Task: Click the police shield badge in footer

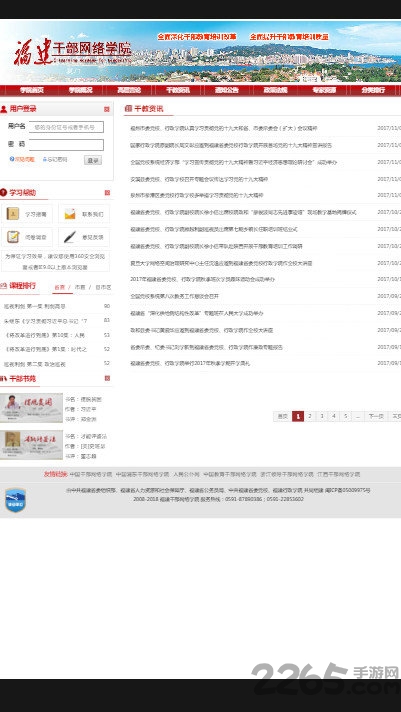Action: [x=15, y=500]
